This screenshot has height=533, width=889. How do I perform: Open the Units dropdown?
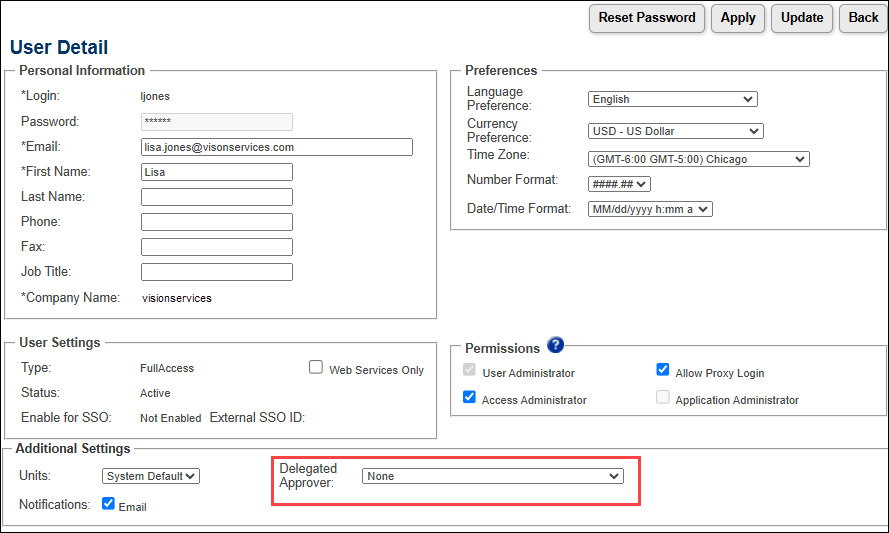point(151,476)
